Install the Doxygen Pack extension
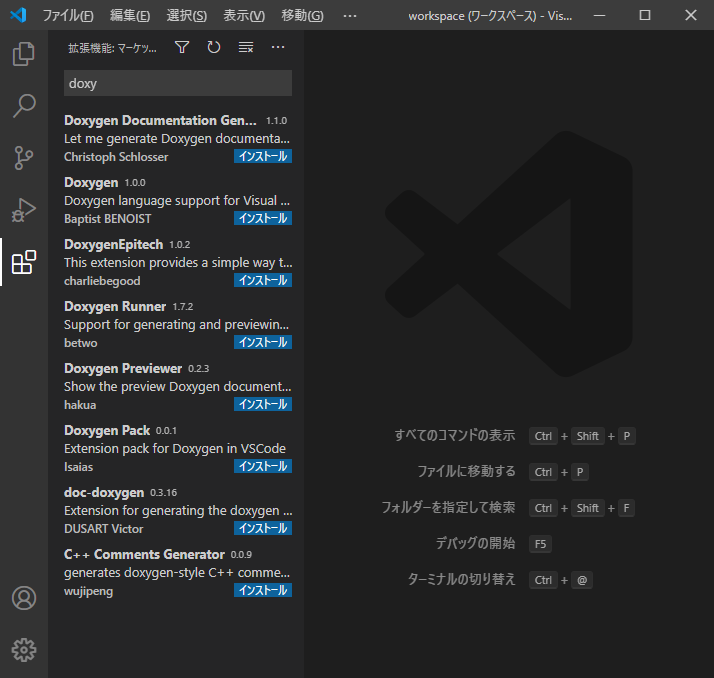This screenshot has width=714, height=678. 263,466
